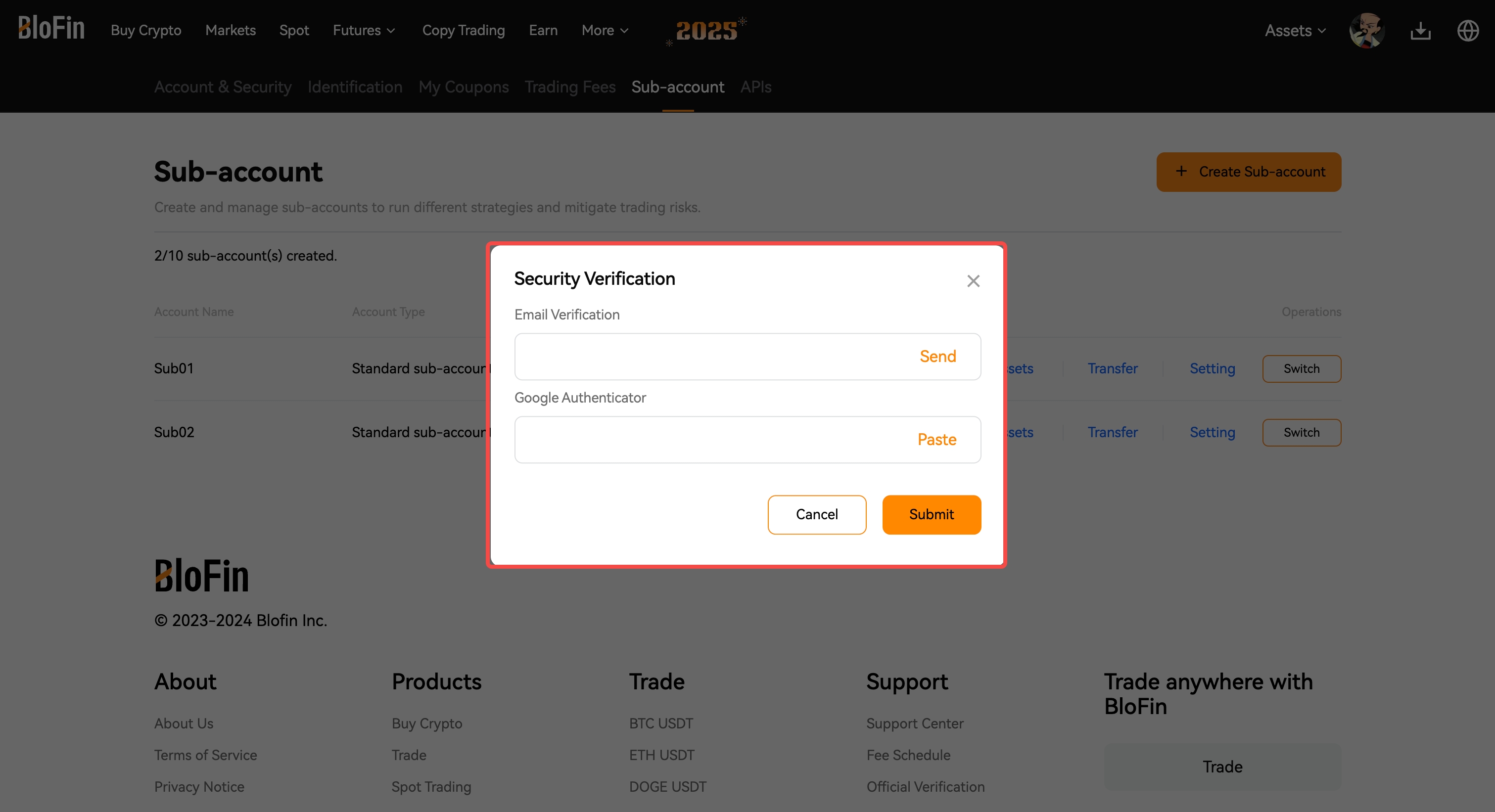This screenshot has width=1495, height=812.
Task: Send the email verification code
Action: 938,356
